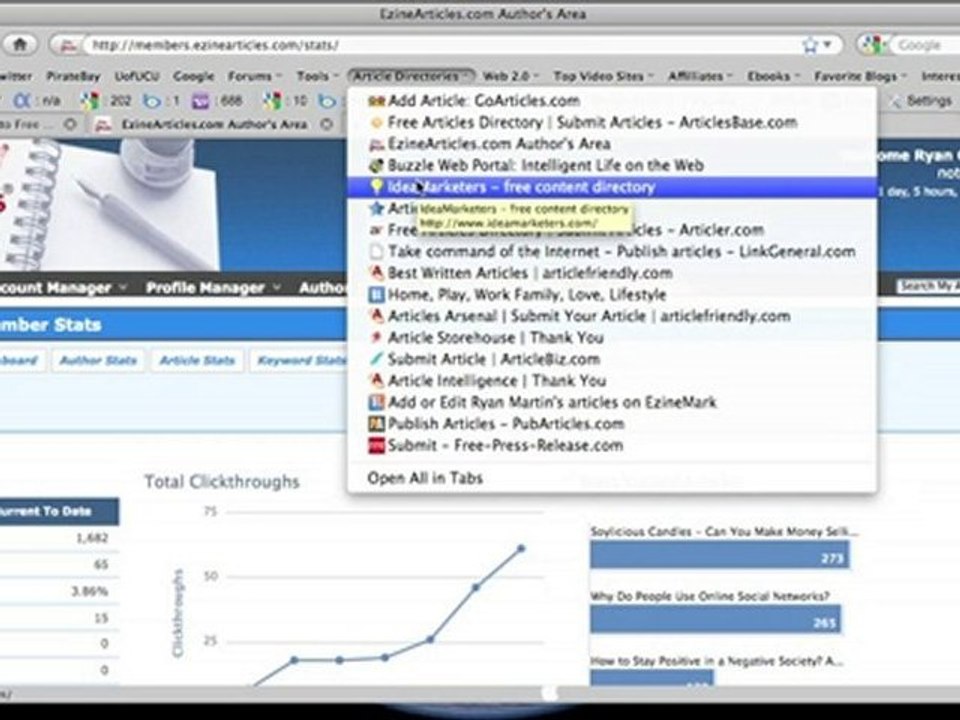Viewport: 960px width, 720px height.
Task: Open the UofUCU bookmark
Action: 137,76
